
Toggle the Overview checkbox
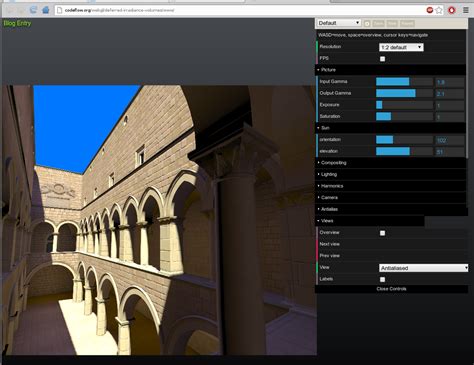[x=383, y=233]
